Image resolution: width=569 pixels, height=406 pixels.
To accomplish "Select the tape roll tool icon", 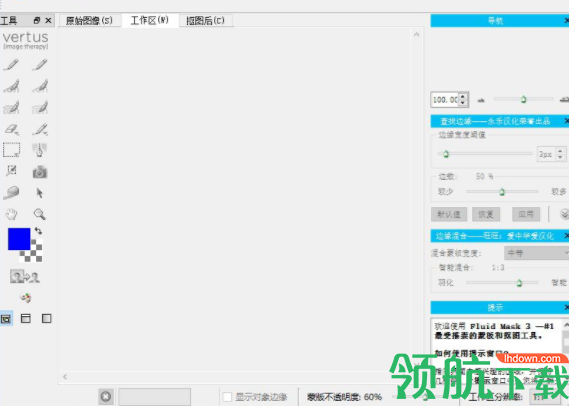I will (x=11, y=192).
